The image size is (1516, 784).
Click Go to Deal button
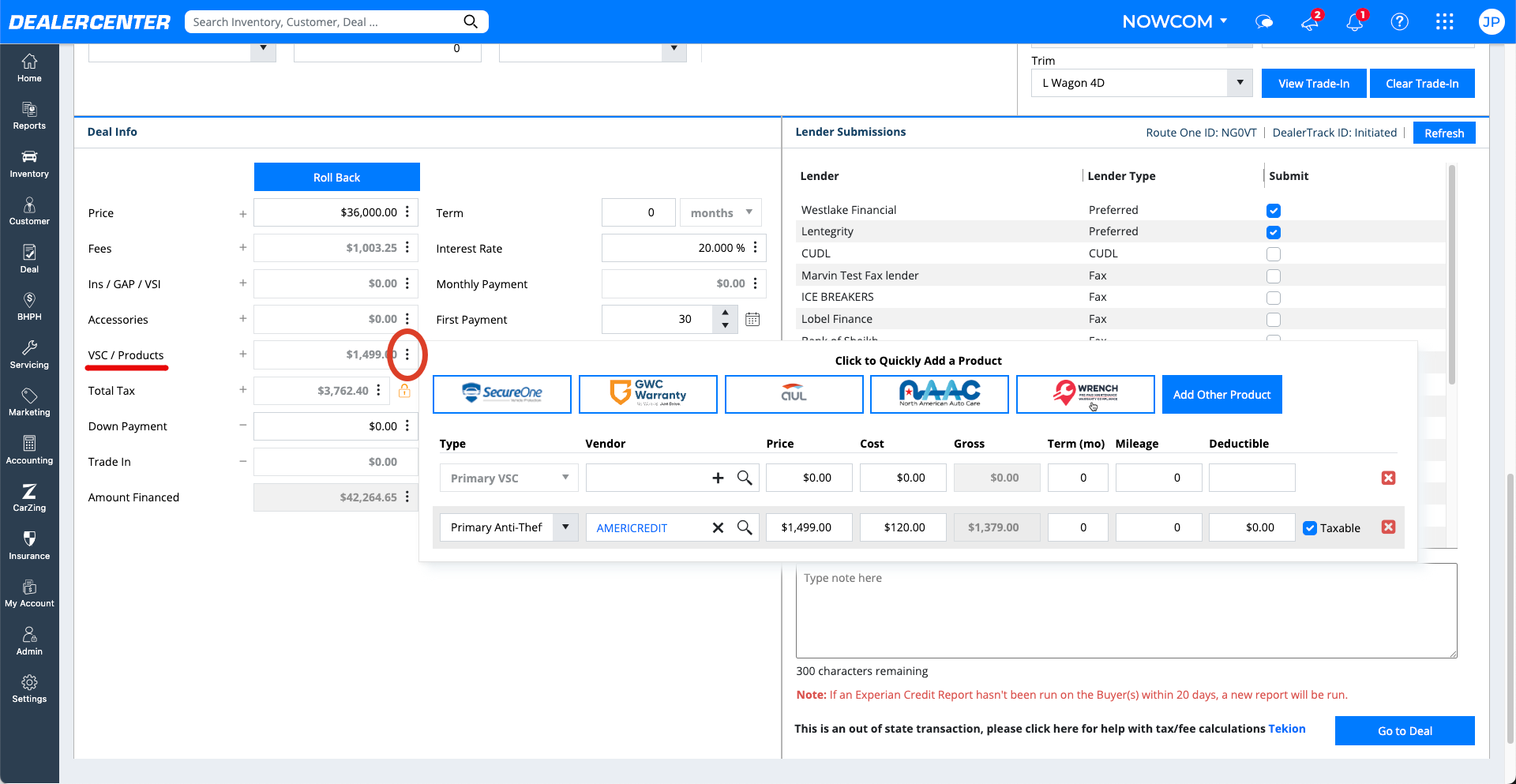click(x=1405, y=730)
